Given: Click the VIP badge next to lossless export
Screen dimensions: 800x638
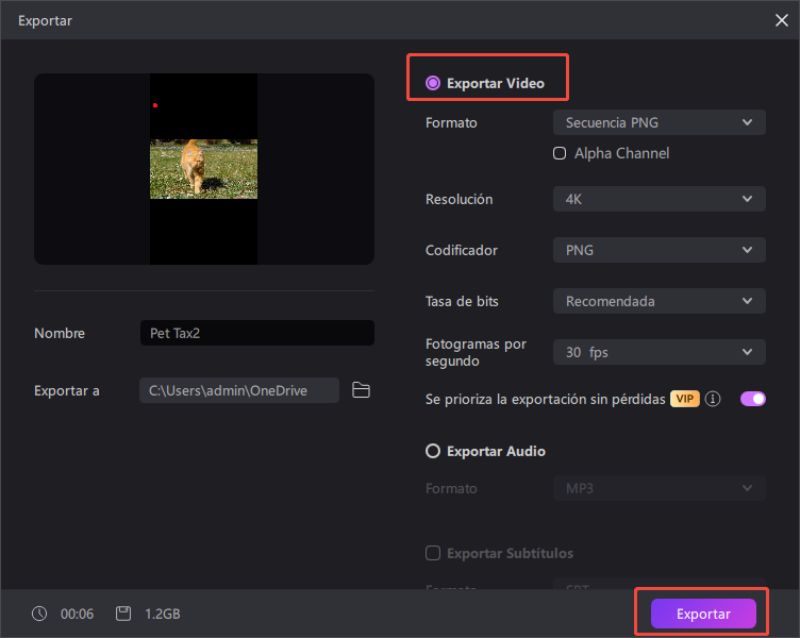Looking at the screenshot, I should click(x=685, y=399).
